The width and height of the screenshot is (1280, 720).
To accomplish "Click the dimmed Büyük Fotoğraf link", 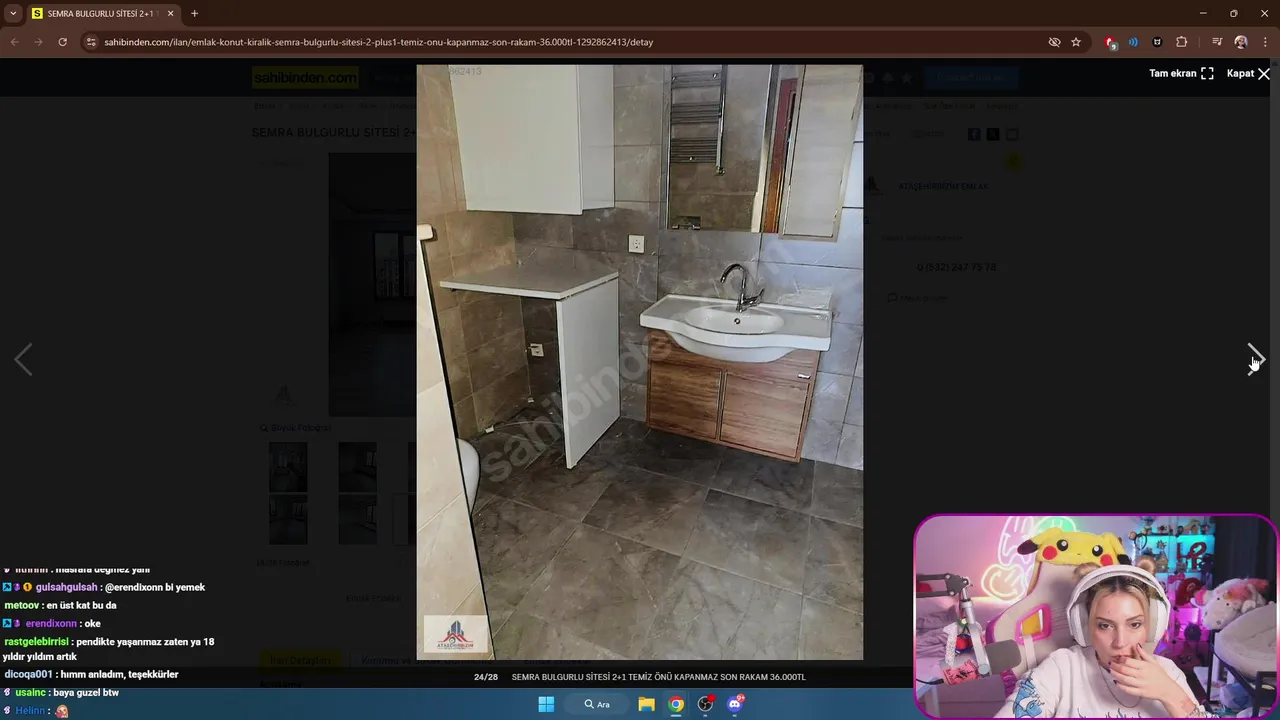I will pyautogui.click(x=296, y=428).
